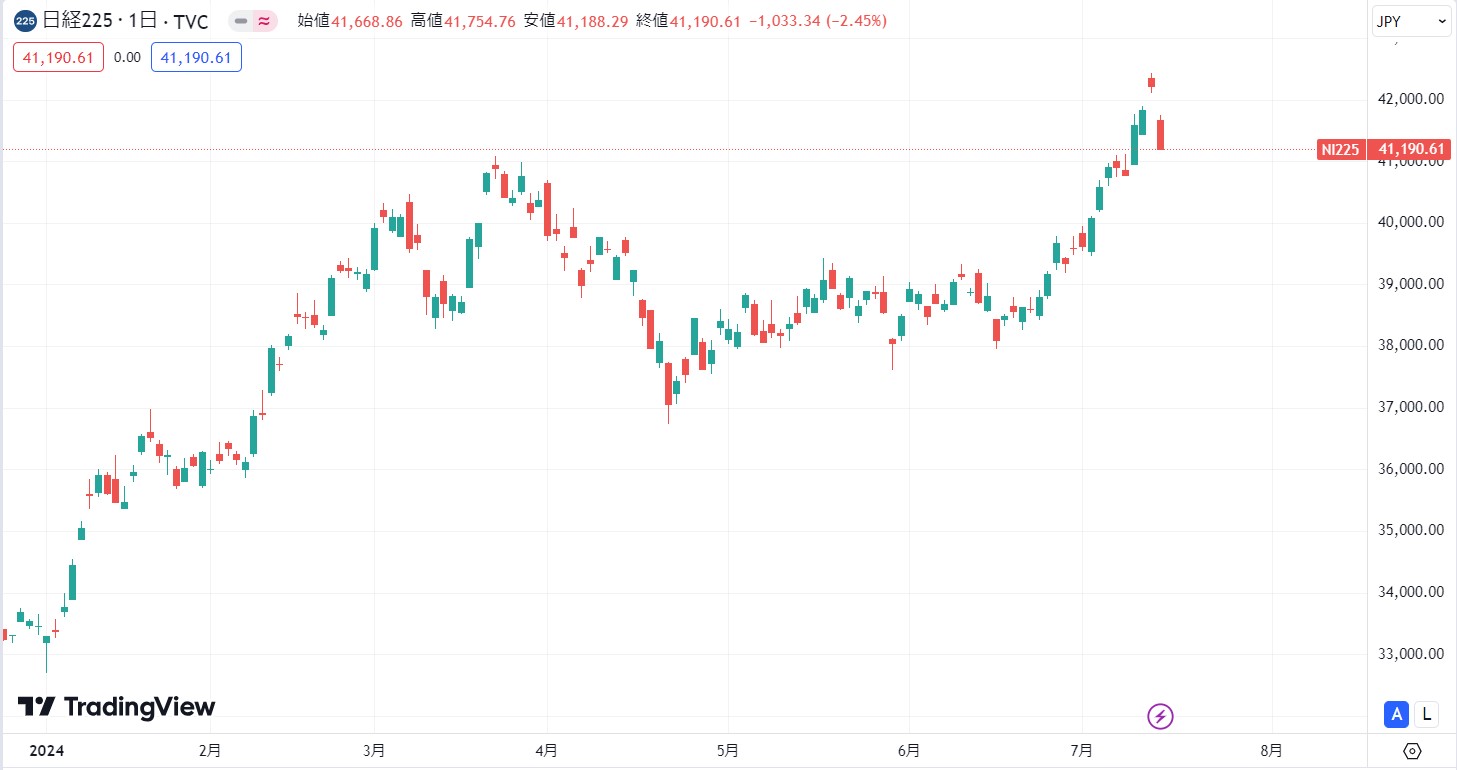Click the blue buy price button 41,190.61
Image resolution: width=1457 pixels, height=770 pixels.
coord(196,58)
